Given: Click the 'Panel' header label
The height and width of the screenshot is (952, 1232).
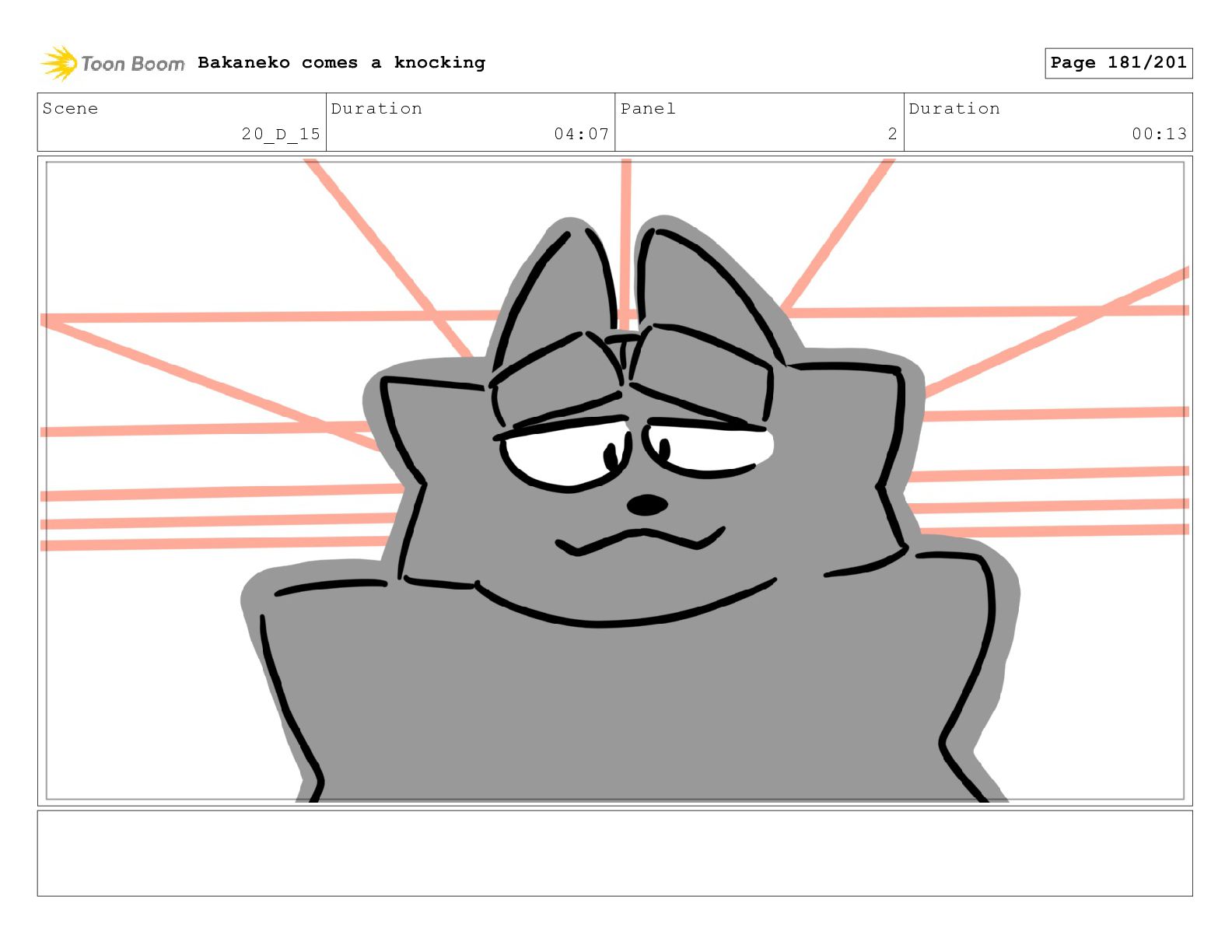Looking at the screenshot, I should (648, 108).
